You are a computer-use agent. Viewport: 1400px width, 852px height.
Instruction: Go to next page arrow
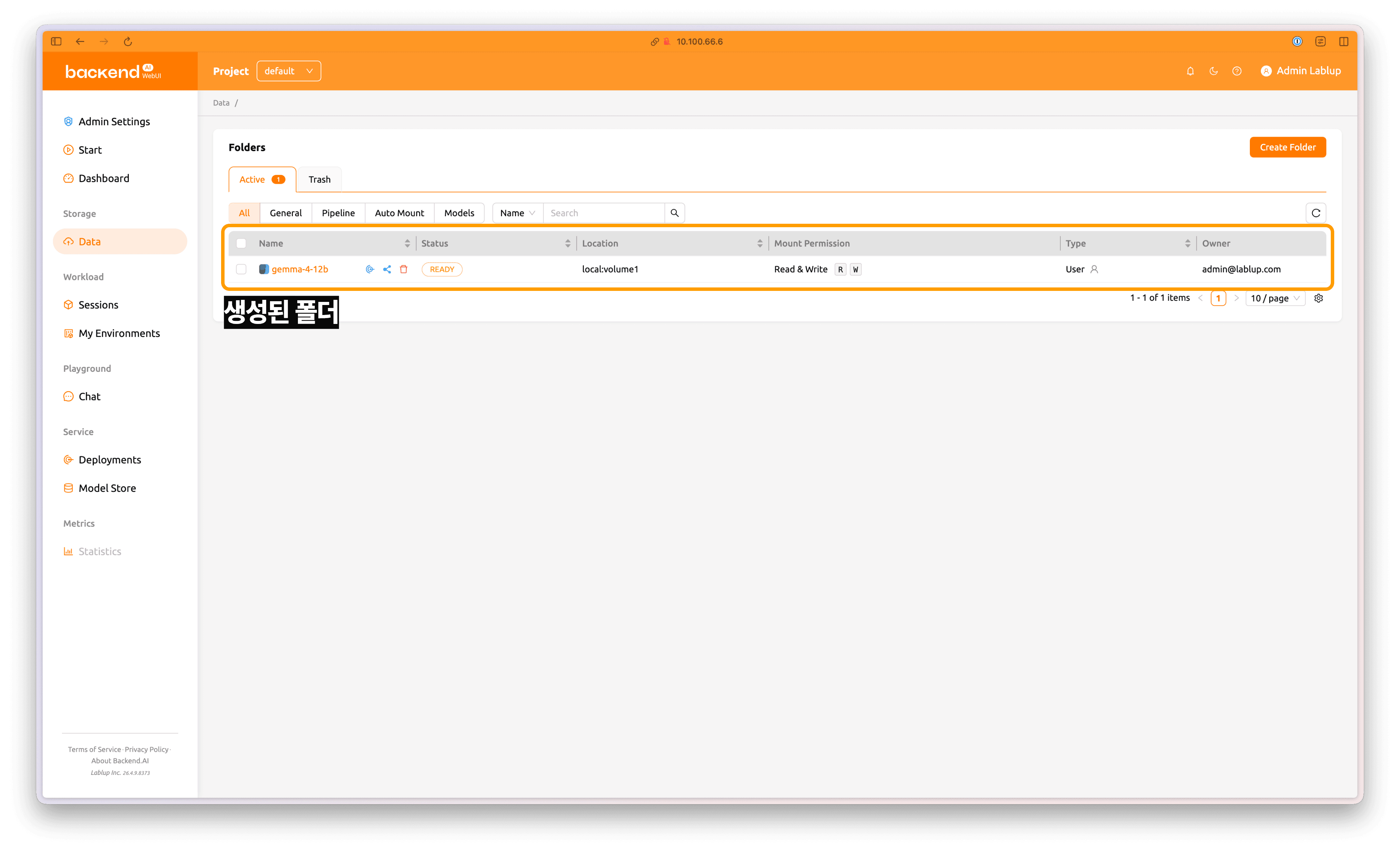click(x=1236, y=298)
